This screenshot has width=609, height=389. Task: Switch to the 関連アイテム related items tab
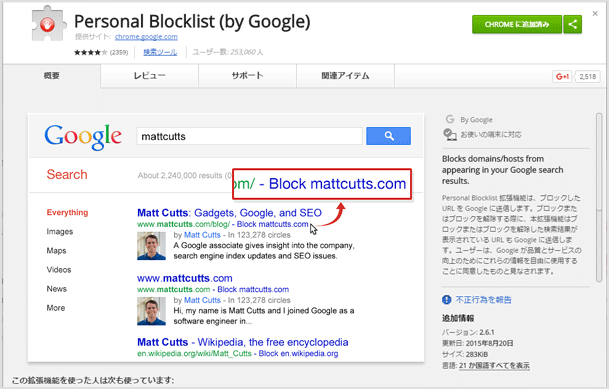pyautogui.click(x=345, y=76)
